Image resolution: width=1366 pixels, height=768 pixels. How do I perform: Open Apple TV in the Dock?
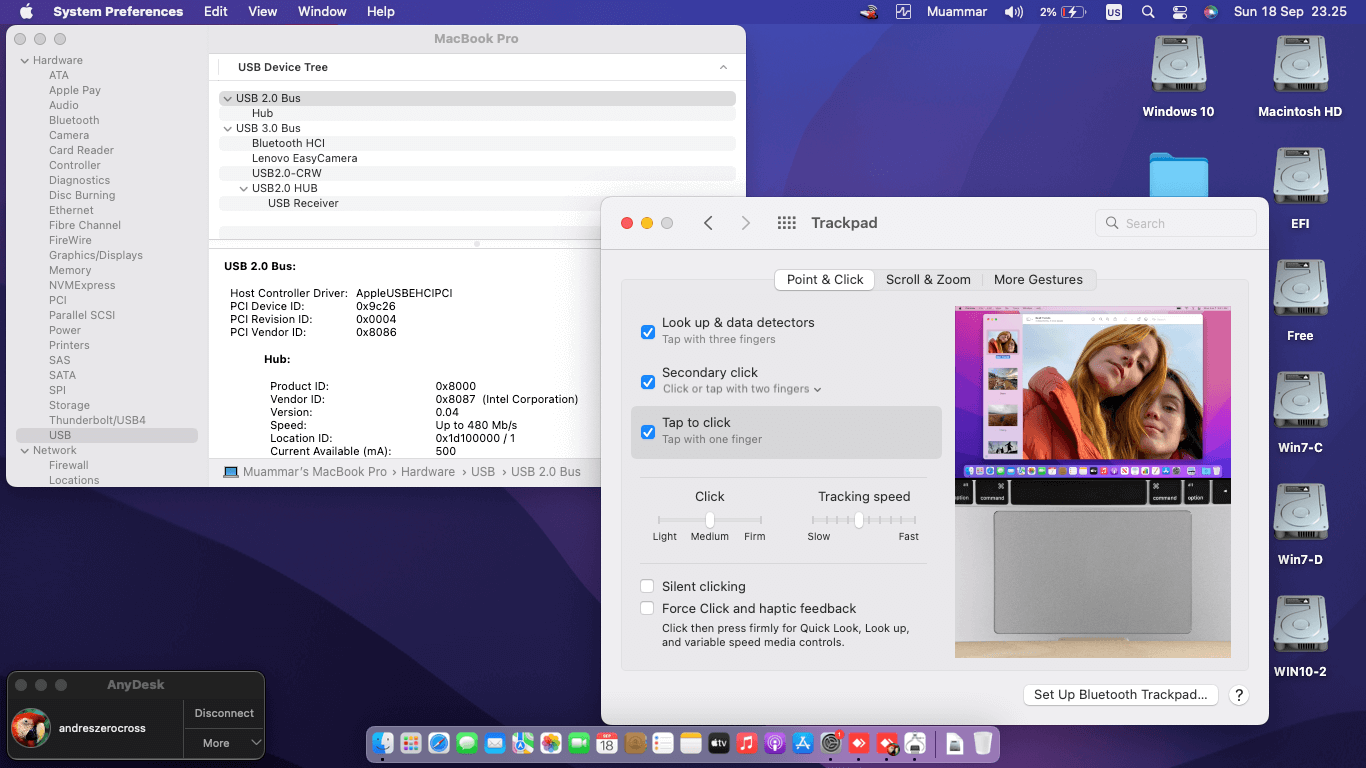(x=718, y=743)
